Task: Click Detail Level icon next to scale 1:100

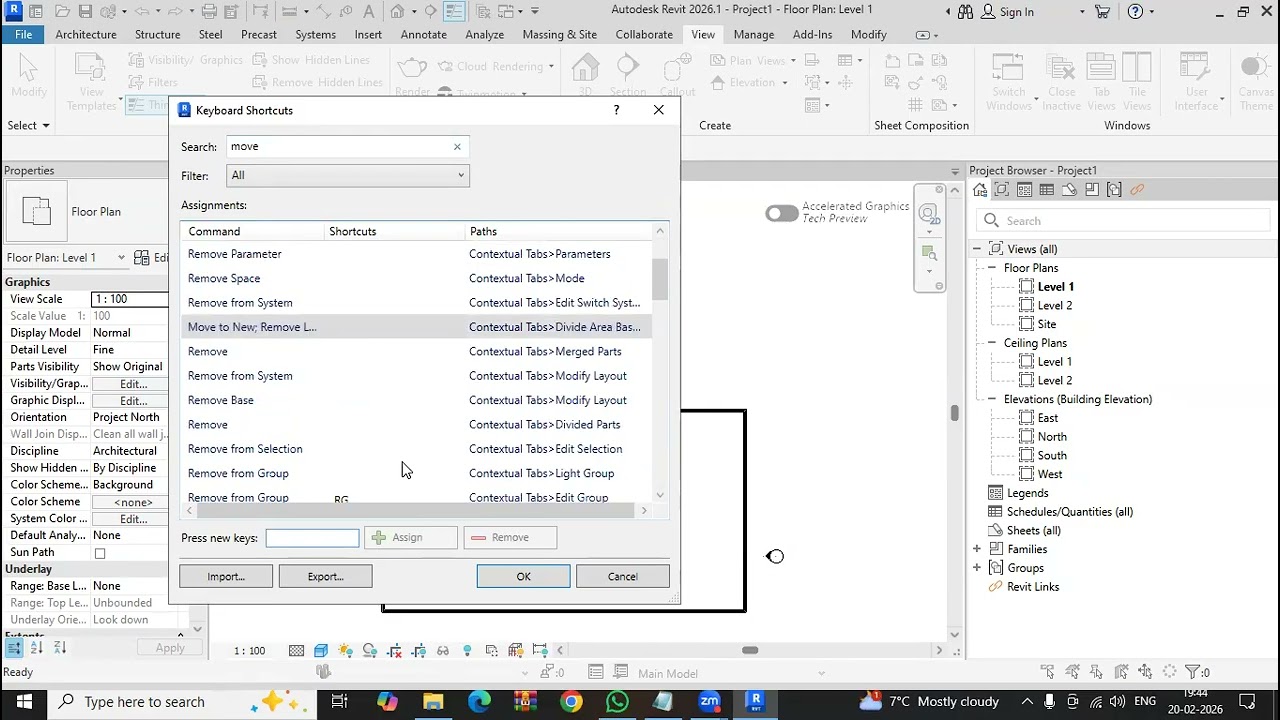Action: click(x=297, y=651)
